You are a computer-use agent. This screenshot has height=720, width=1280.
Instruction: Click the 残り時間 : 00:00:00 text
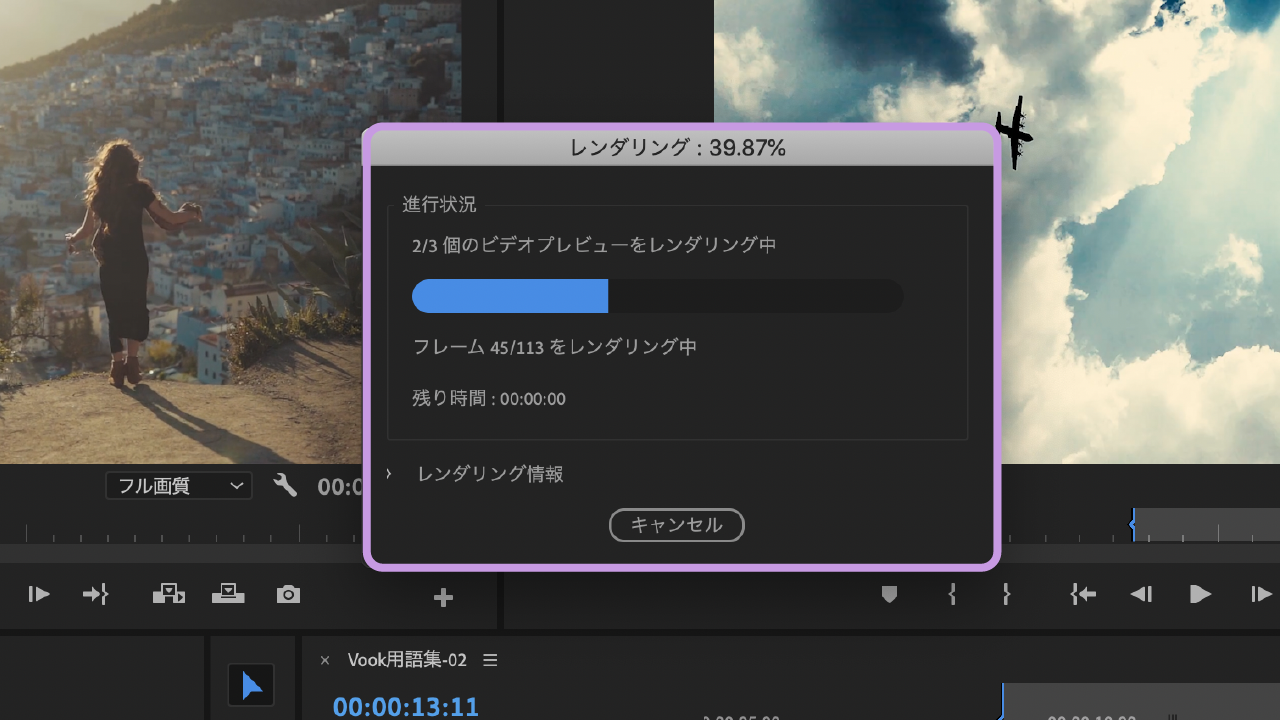(489, 399)
